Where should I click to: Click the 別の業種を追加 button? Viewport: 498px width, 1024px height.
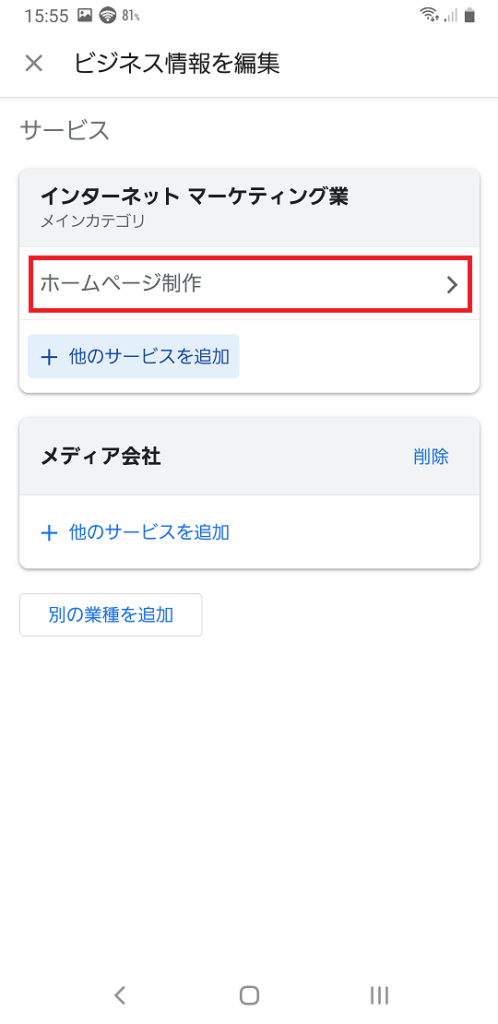tap(111, 615)
